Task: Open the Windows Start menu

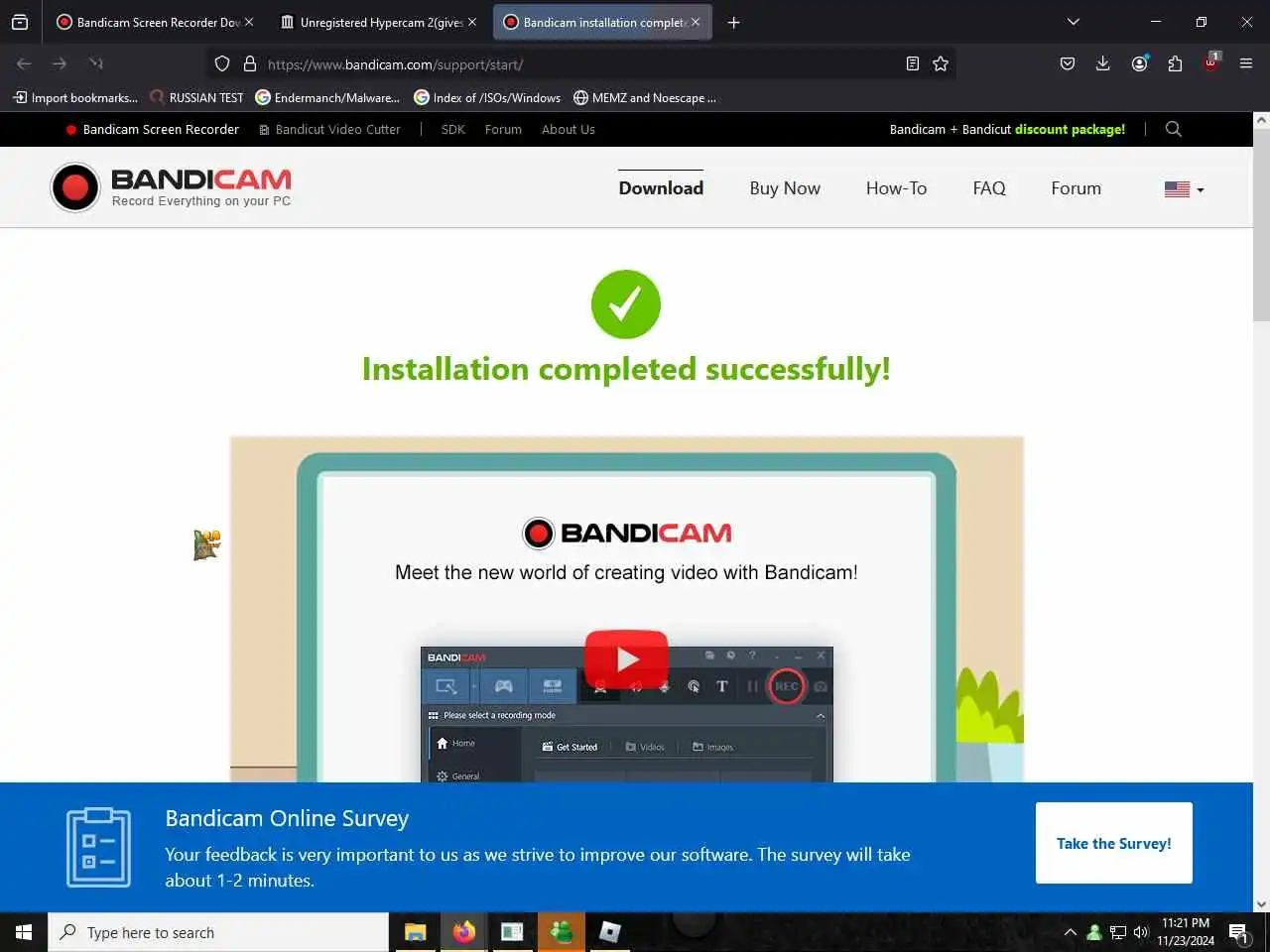Action: click(24, 932)
